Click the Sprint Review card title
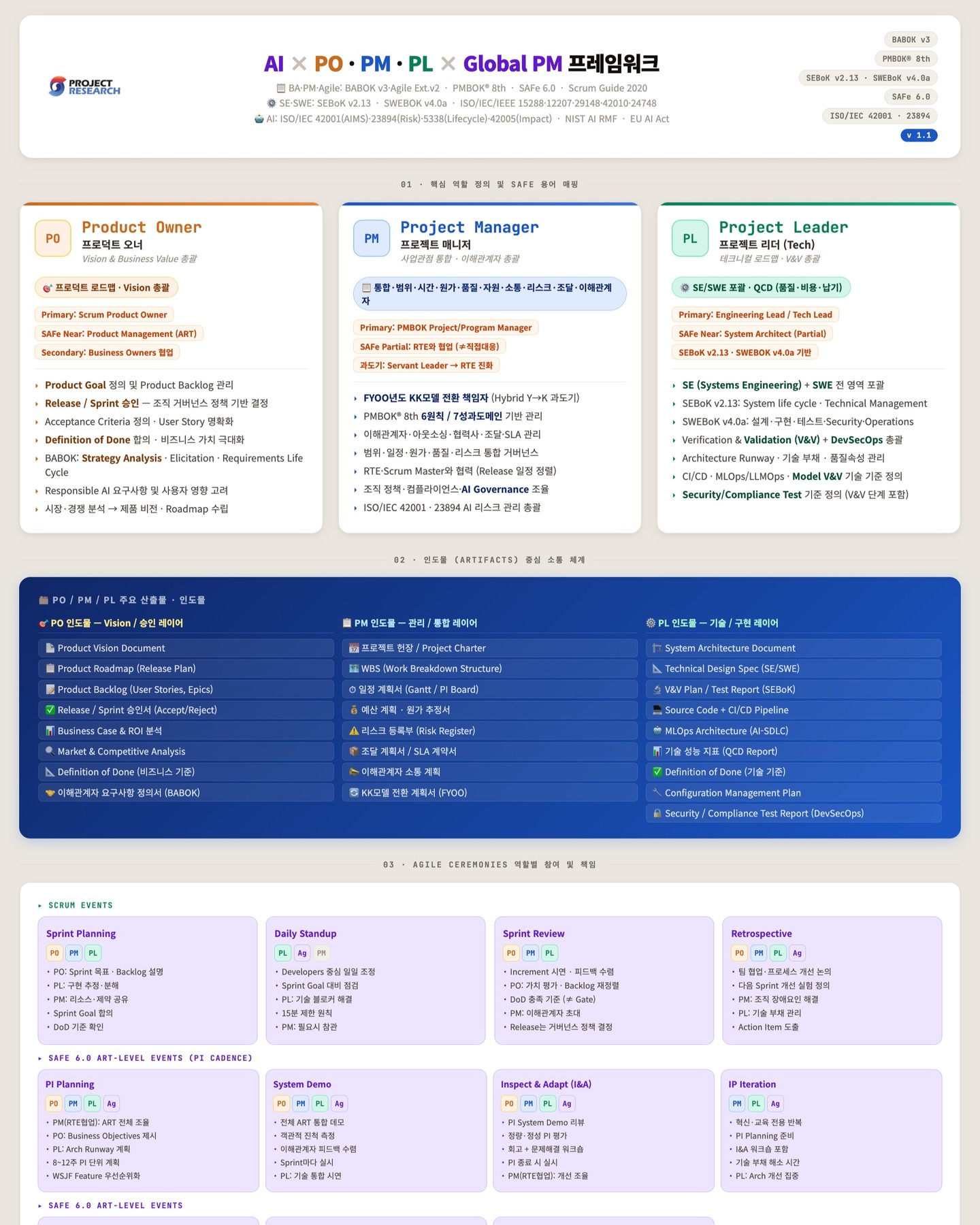Image resolution: width=980 pixels, height=1225 pixels. [x=534, y=934]
